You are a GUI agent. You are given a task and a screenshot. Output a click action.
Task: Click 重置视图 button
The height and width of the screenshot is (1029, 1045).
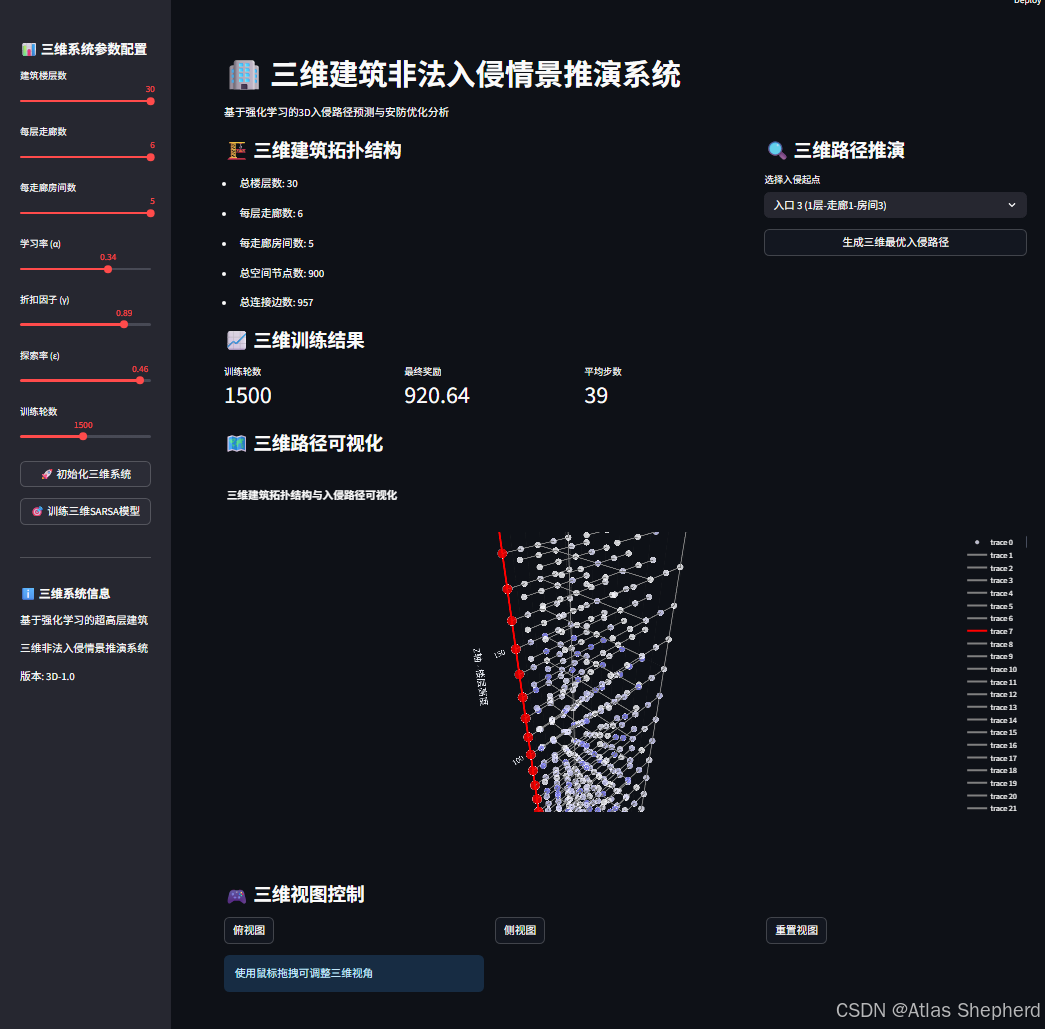click(796, 930)
